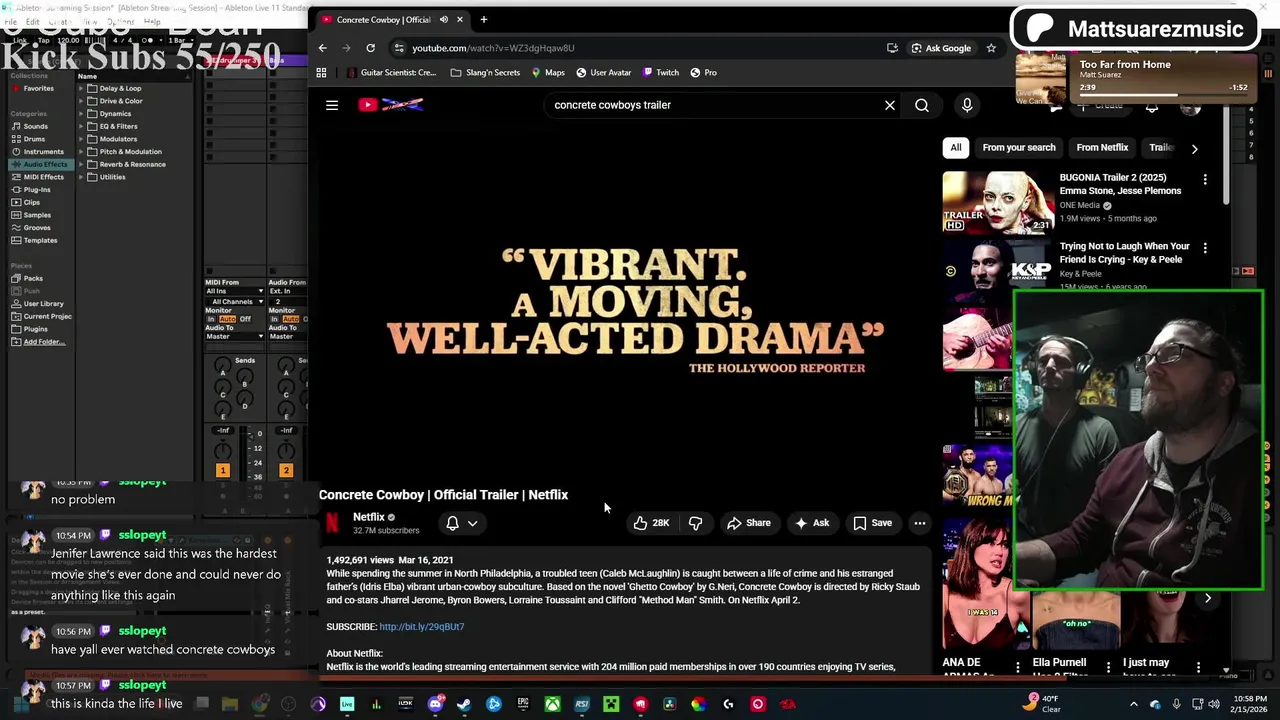Open the YouTube hamburger guide menu
1280x720 pixels.
point(332,105)
